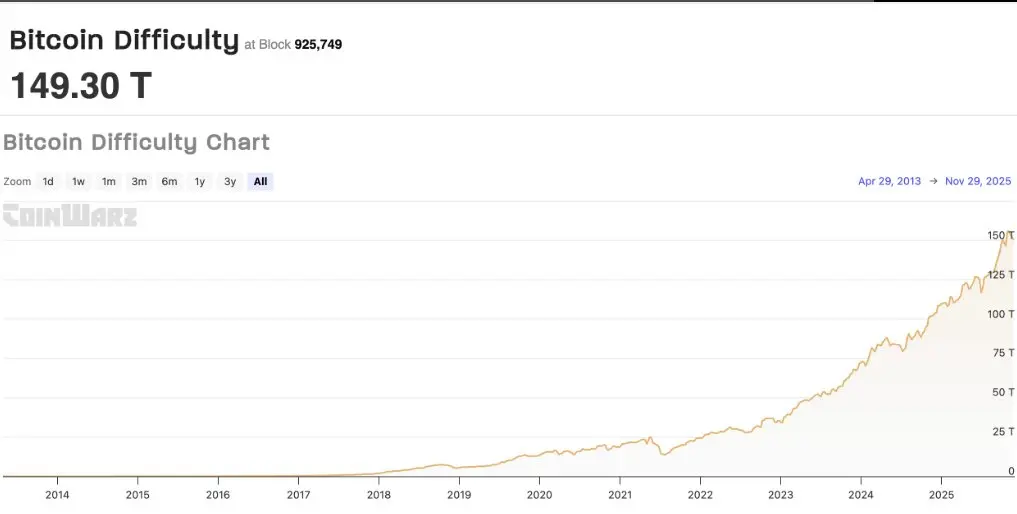Screen dimensions: 1017x514
Task: Click the arrow between the date range
Action: coord(933,182)
